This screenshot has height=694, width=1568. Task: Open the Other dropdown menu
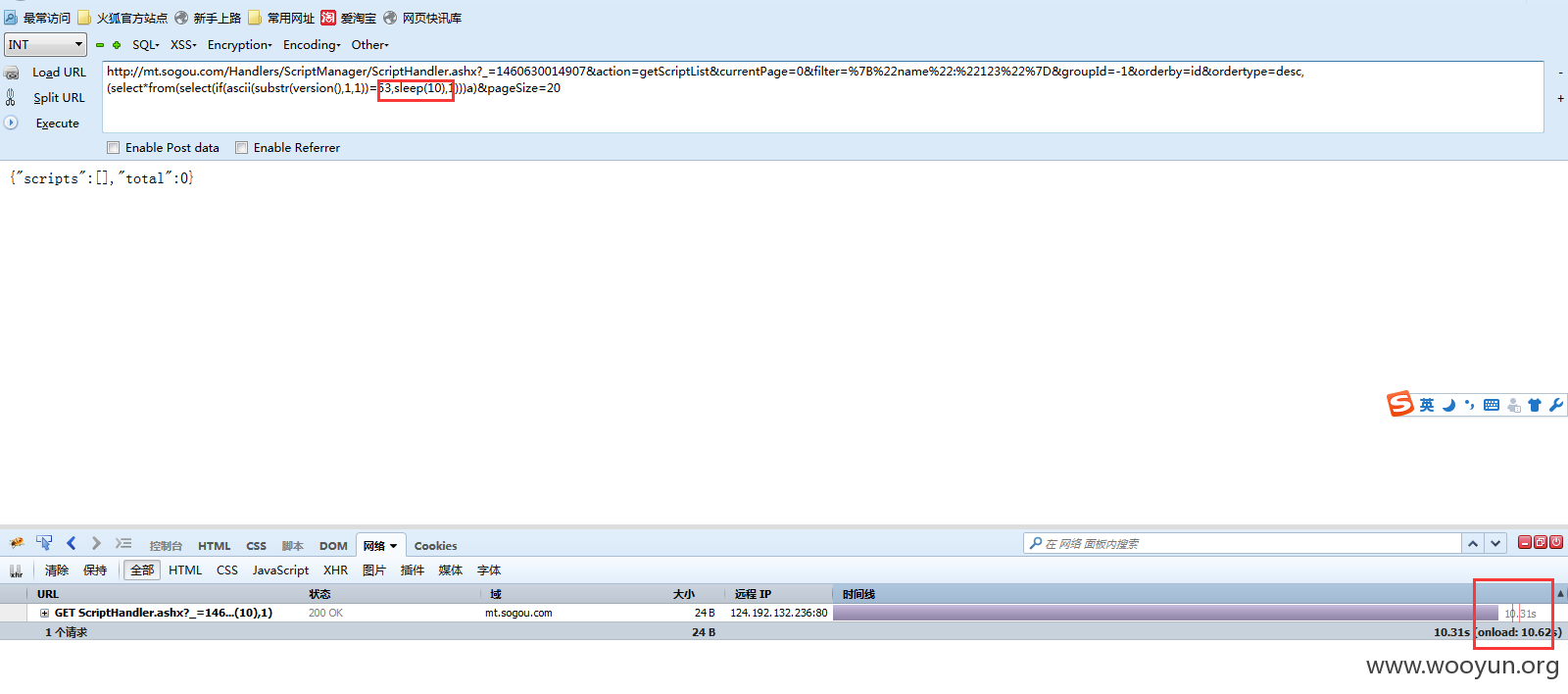[x=370, y=45]
